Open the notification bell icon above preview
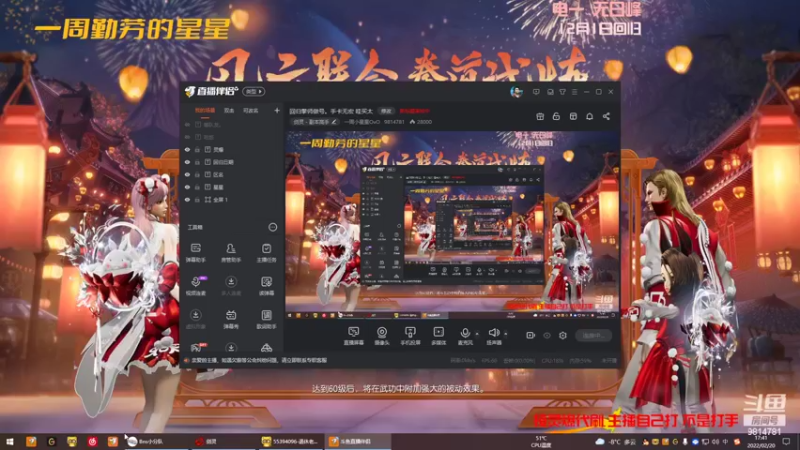The image size is (800, 450). pos(589,116)
